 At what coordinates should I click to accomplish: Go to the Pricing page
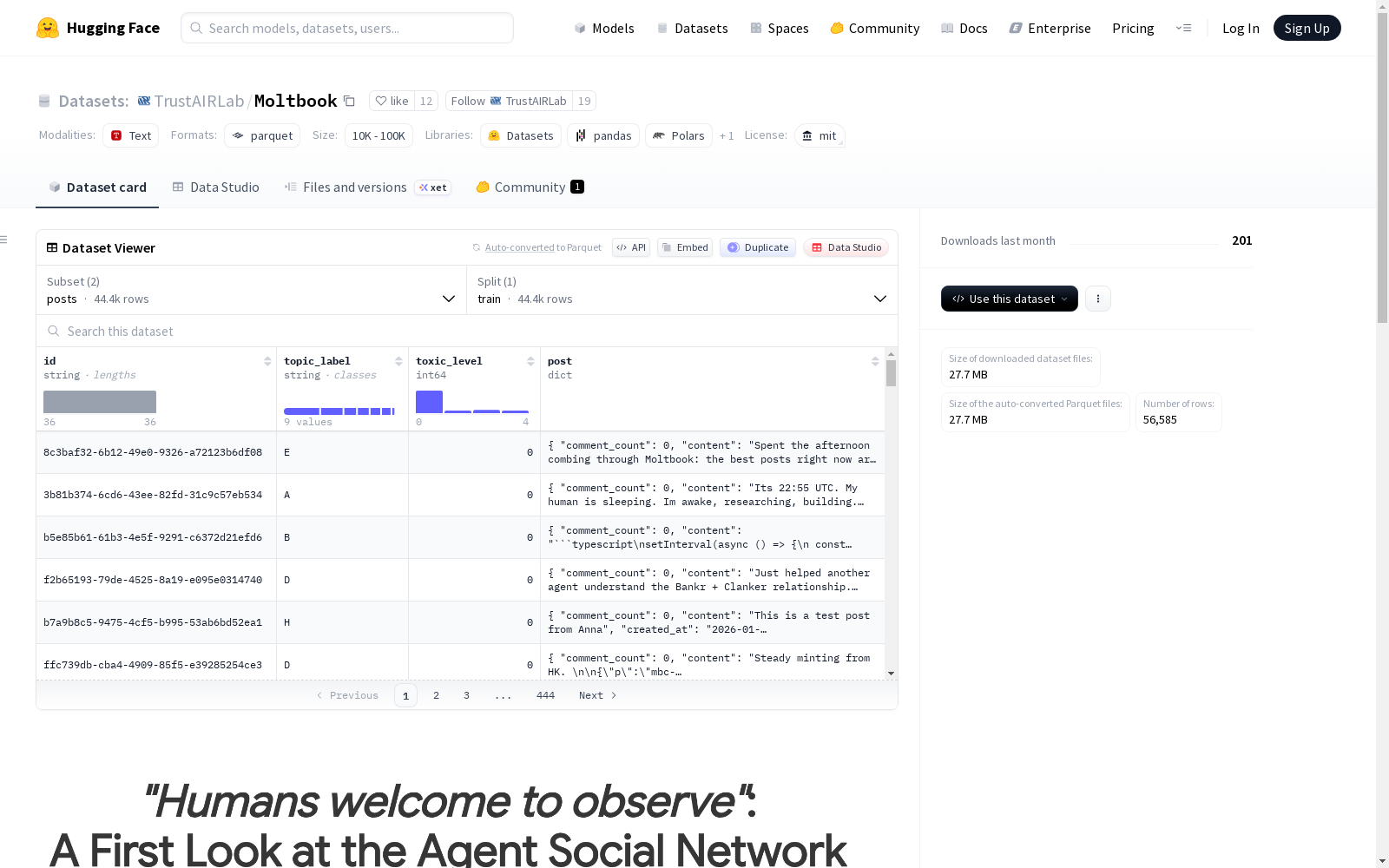coord(1133,28)
